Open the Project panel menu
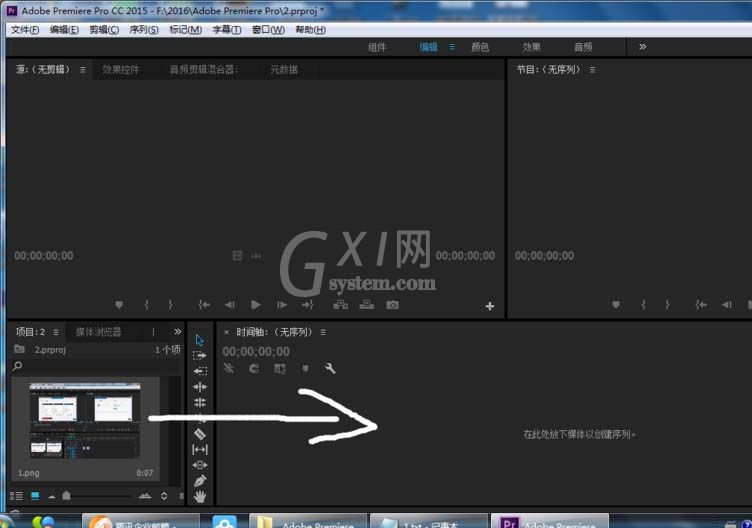The width and height of the screenshot is (752, 528). (x=56, y=332)
